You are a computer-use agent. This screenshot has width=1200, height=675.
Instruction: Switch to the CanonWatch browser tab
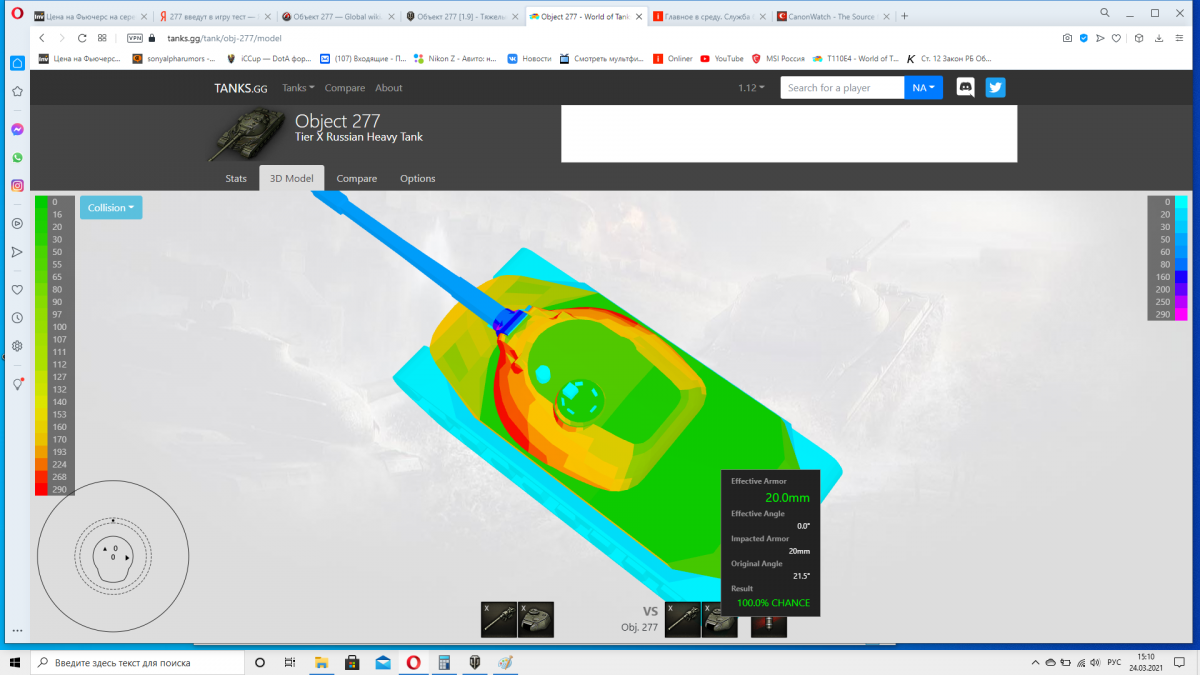(832, 16)
